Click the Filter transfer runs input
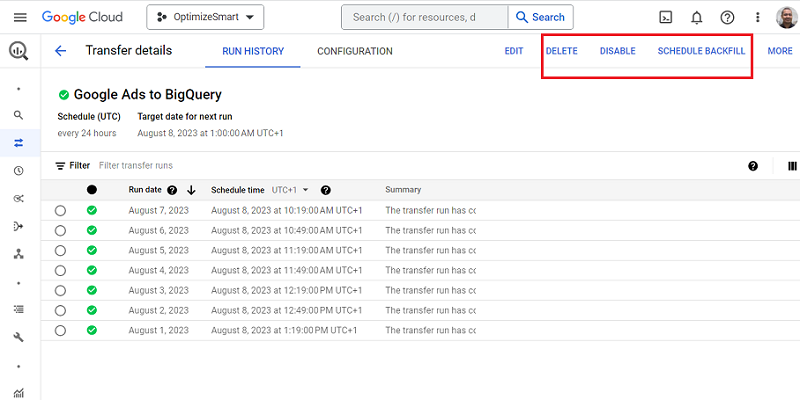This screenshot has height=400, width=800. 136,166
